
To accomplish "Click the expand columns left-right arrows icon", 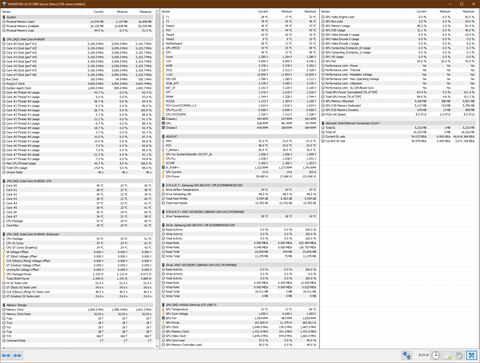I will coord(6,355).
